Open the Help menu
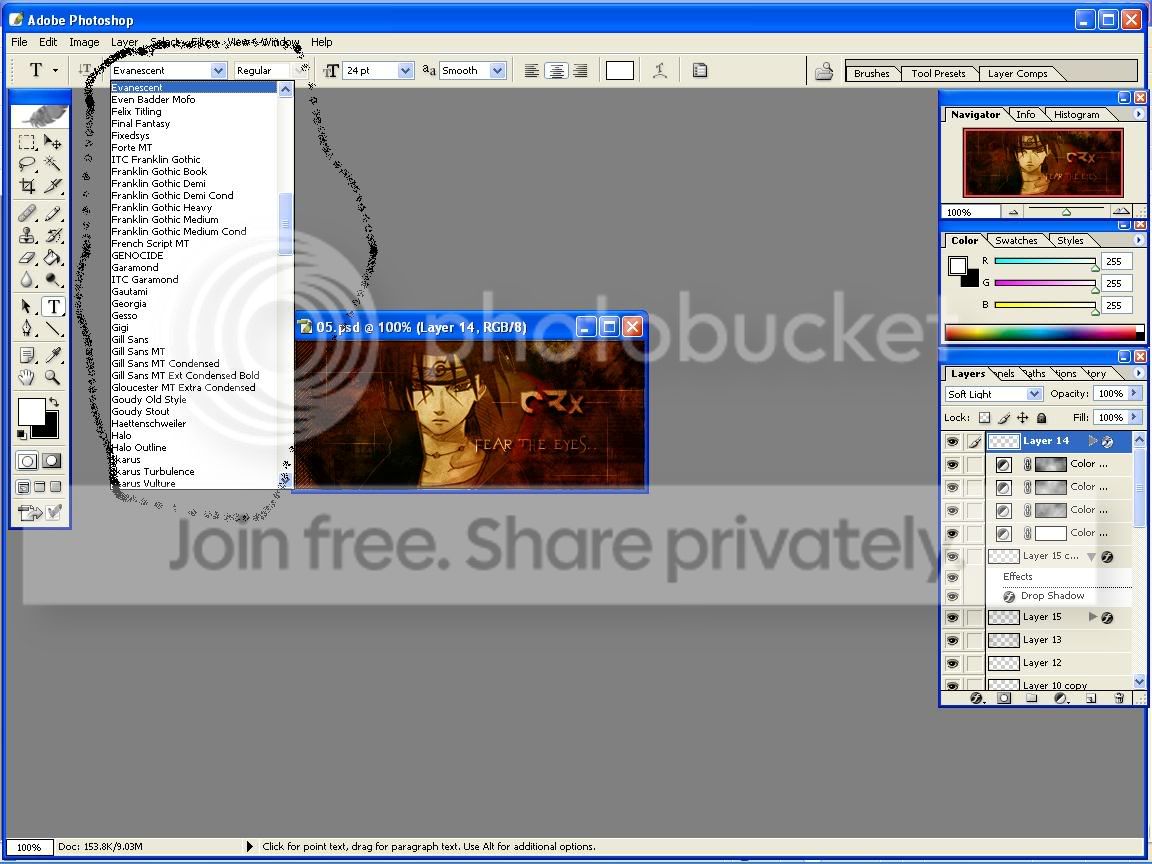The height and width of the screenshot is (864, 1152). click(321, 42)
